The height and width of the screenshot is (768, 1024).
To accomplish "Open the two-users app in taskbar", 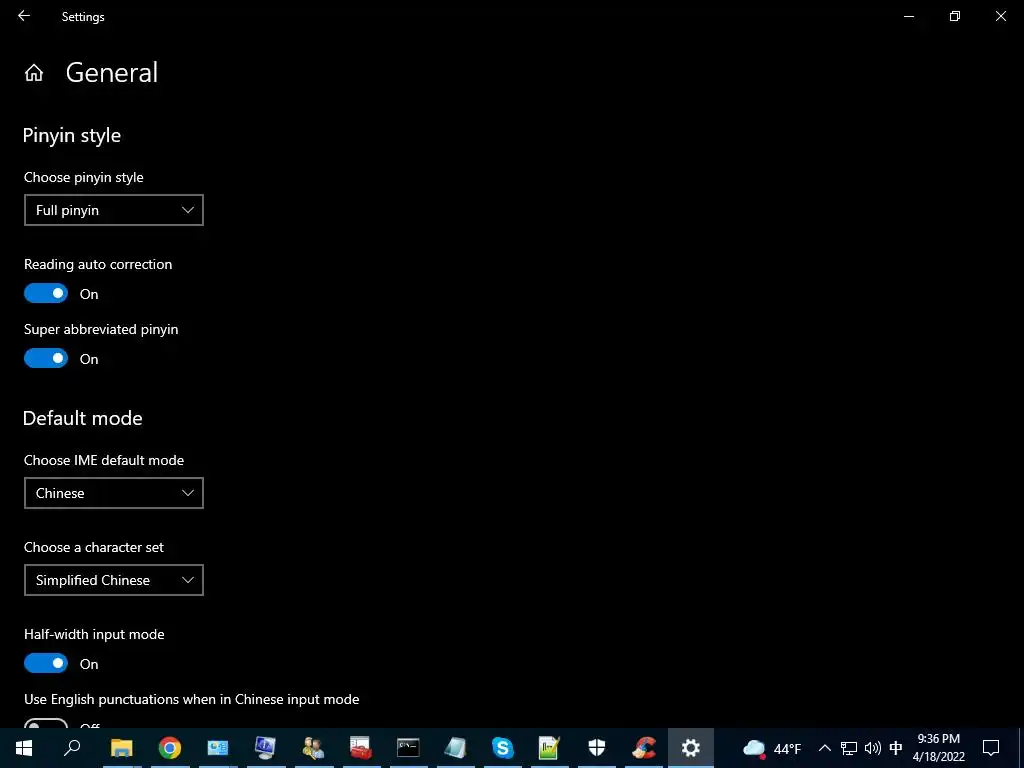I will coord(313,748).
